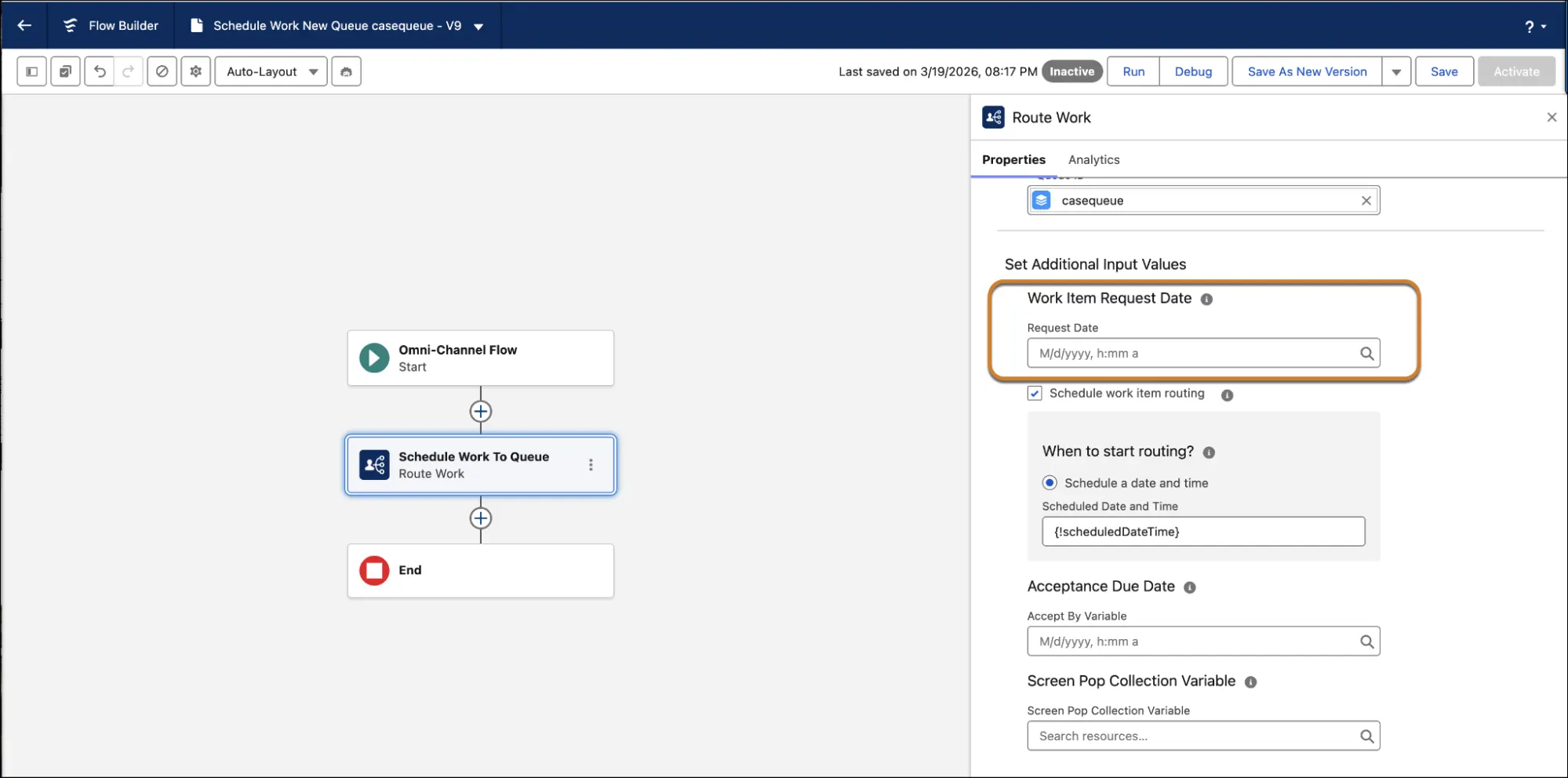The height and width of the screenshot is (778, 1568).
Task: Click info icon beside Work Item Request Date
Action: tap(1206, 299)
